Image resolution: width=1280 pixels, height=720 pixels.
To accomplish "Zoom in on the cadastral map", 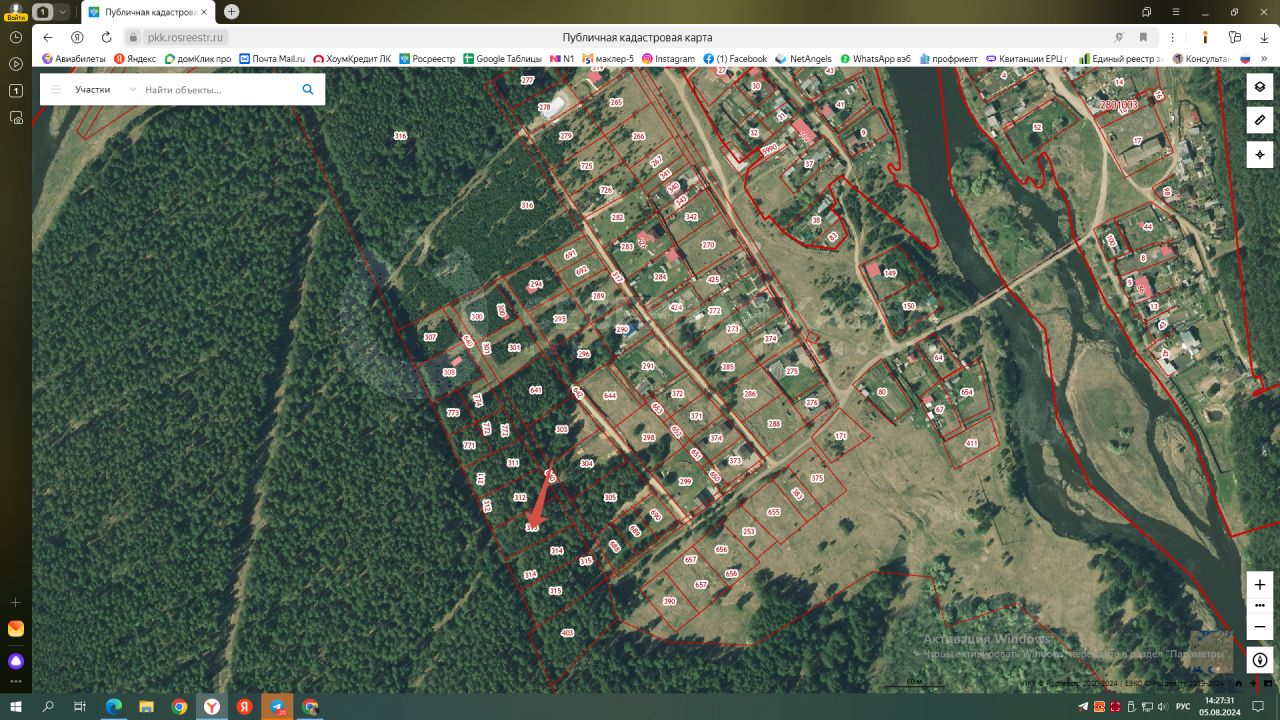I will click(x=1260, y=584).
